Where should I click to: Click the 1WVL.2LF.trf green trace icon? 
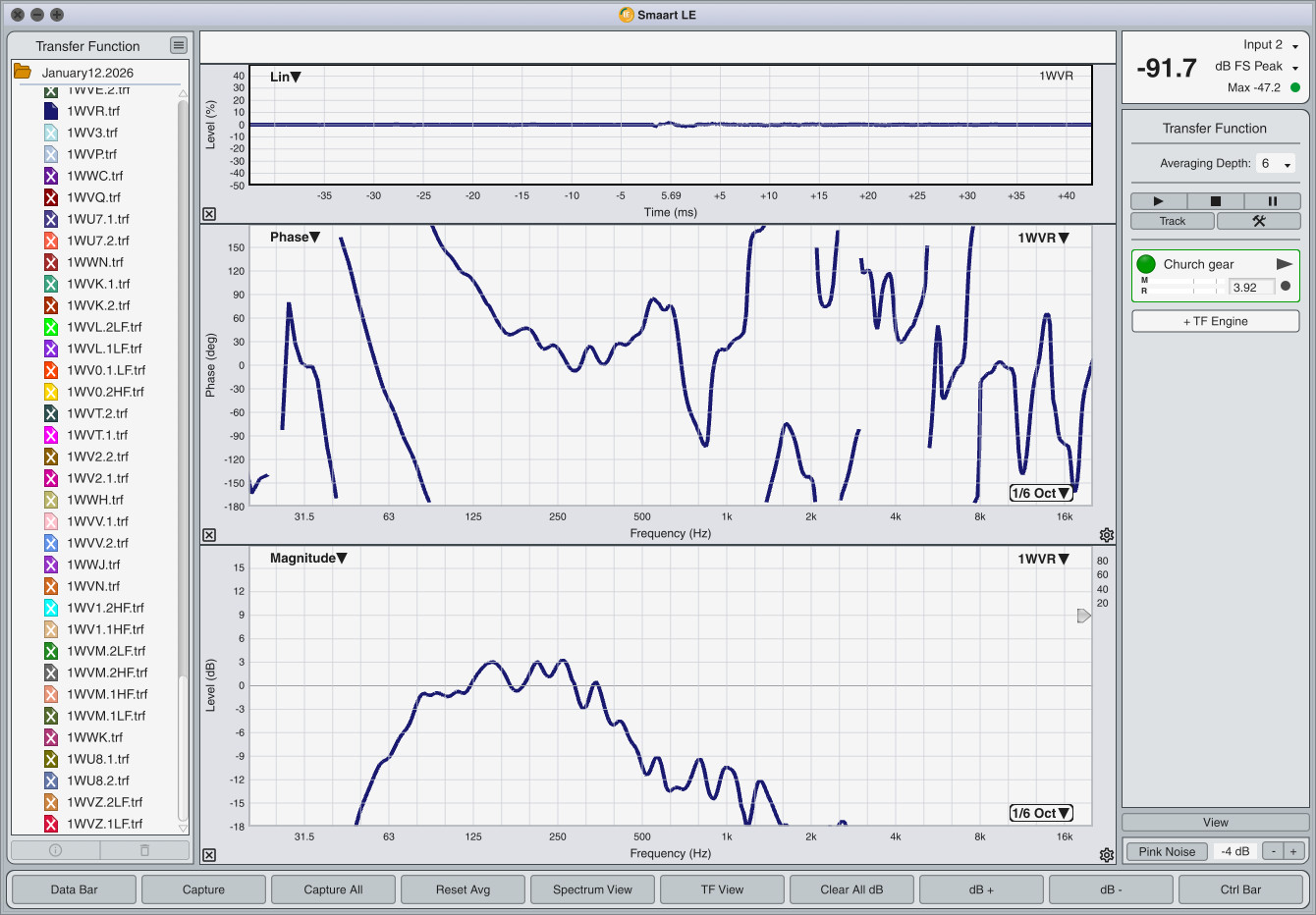pos(51,327)
